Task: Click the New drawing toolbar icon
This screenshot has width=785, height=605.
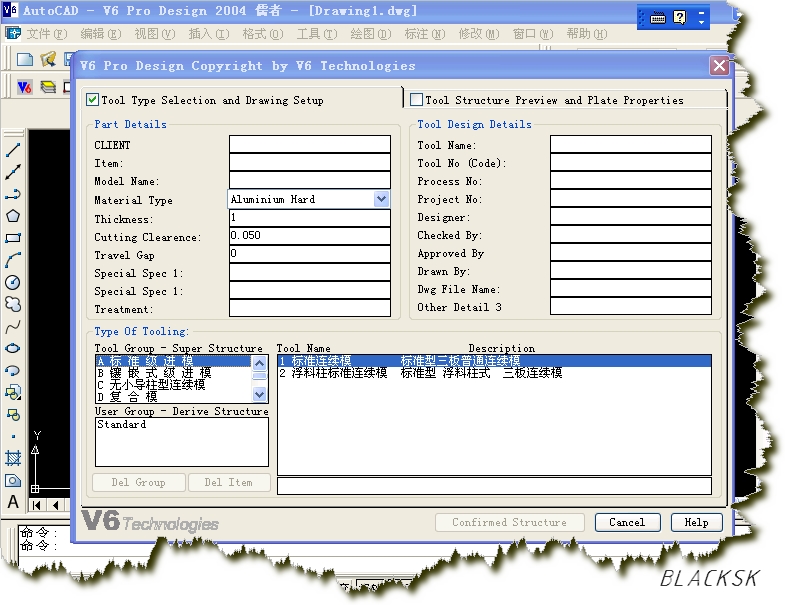Action: click(25, 59)
